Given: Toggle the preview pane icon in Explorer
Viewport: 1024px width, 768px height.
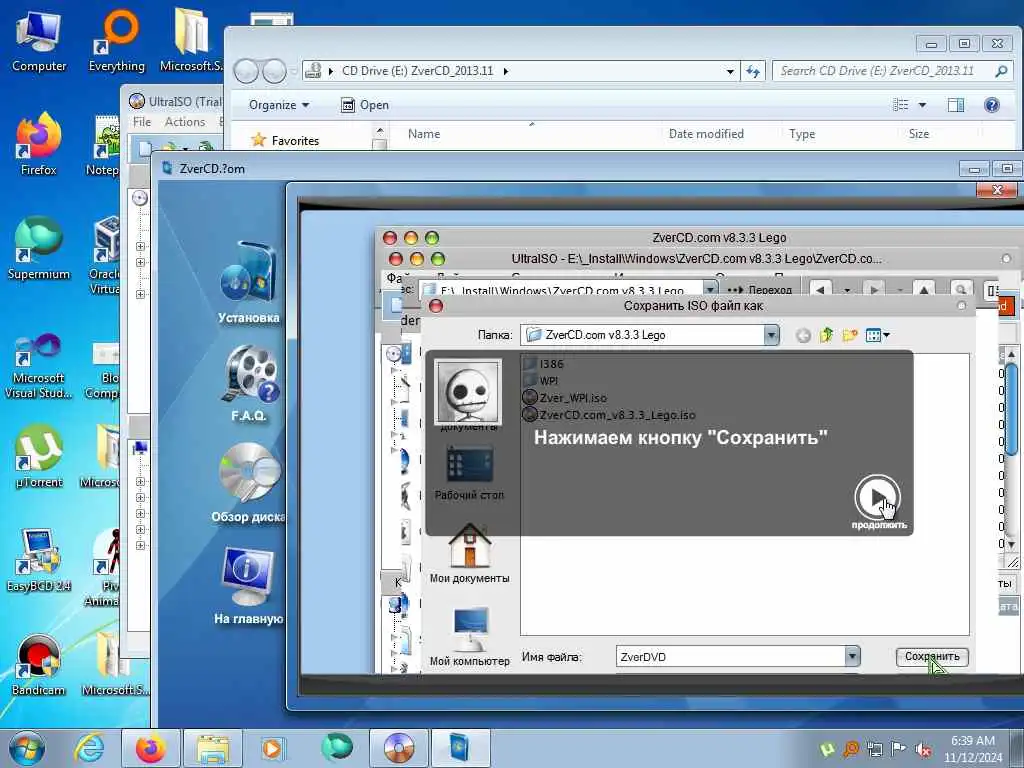Looking at the screenshot, I should coord(956,104).
